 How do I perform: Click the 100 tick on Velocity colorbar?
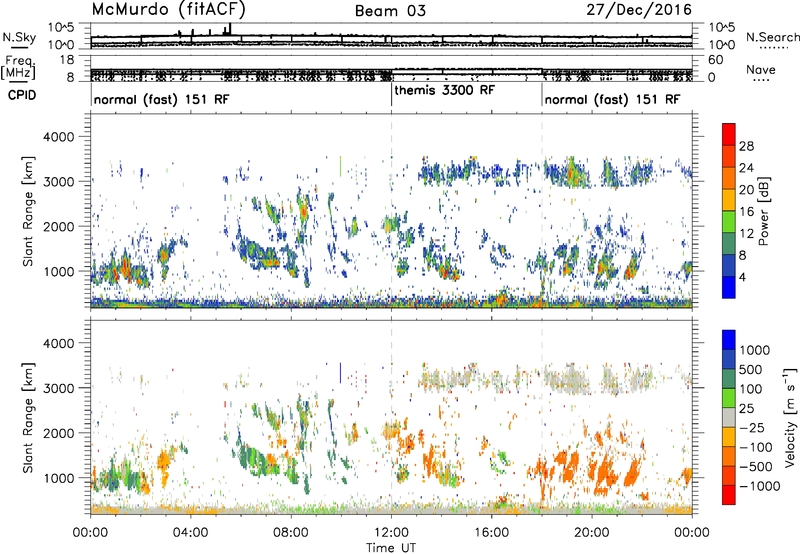751,389
